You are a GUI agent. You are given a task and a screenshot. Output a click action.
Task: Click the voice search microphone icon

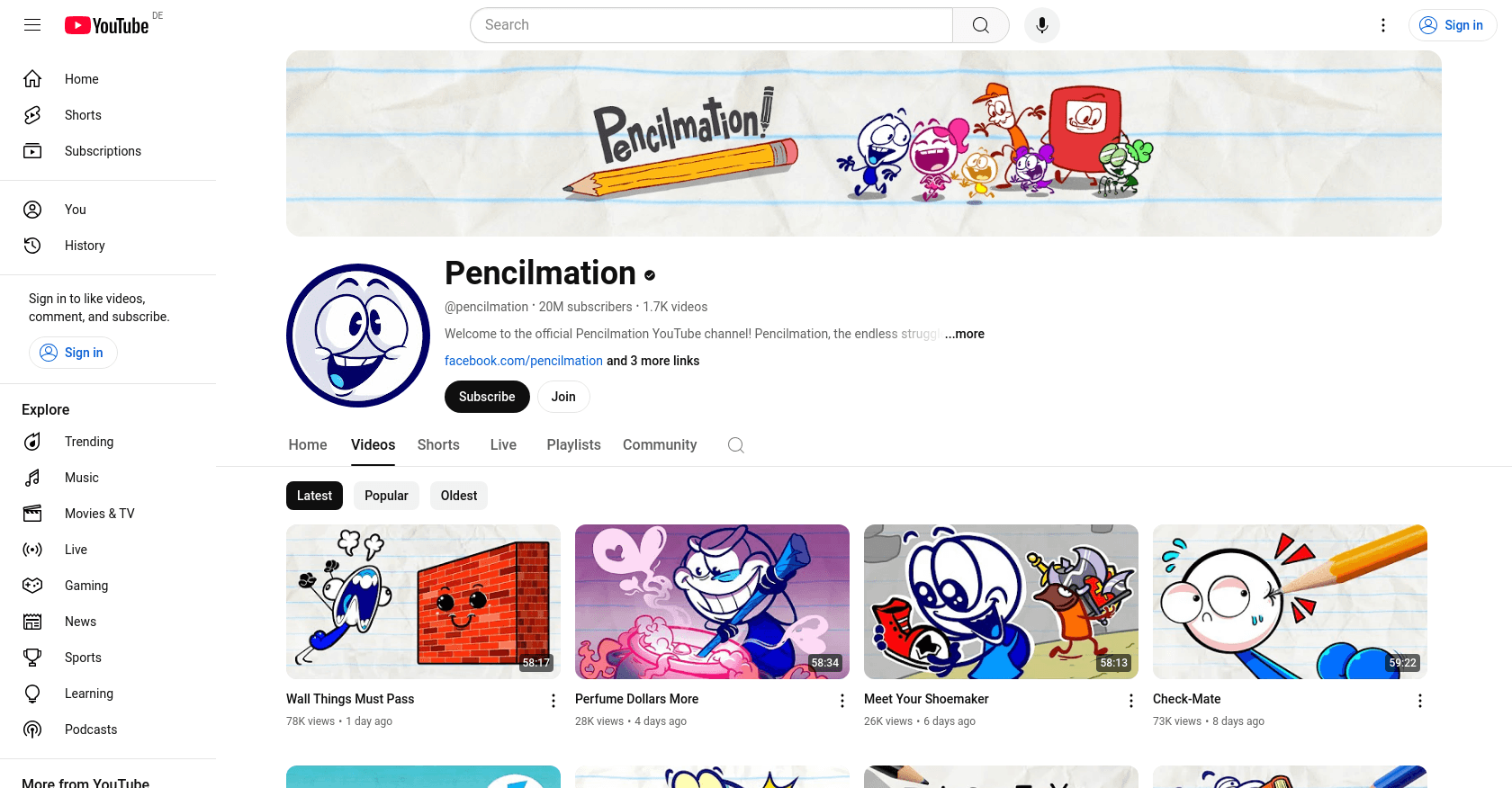[x=1042, y=25]
